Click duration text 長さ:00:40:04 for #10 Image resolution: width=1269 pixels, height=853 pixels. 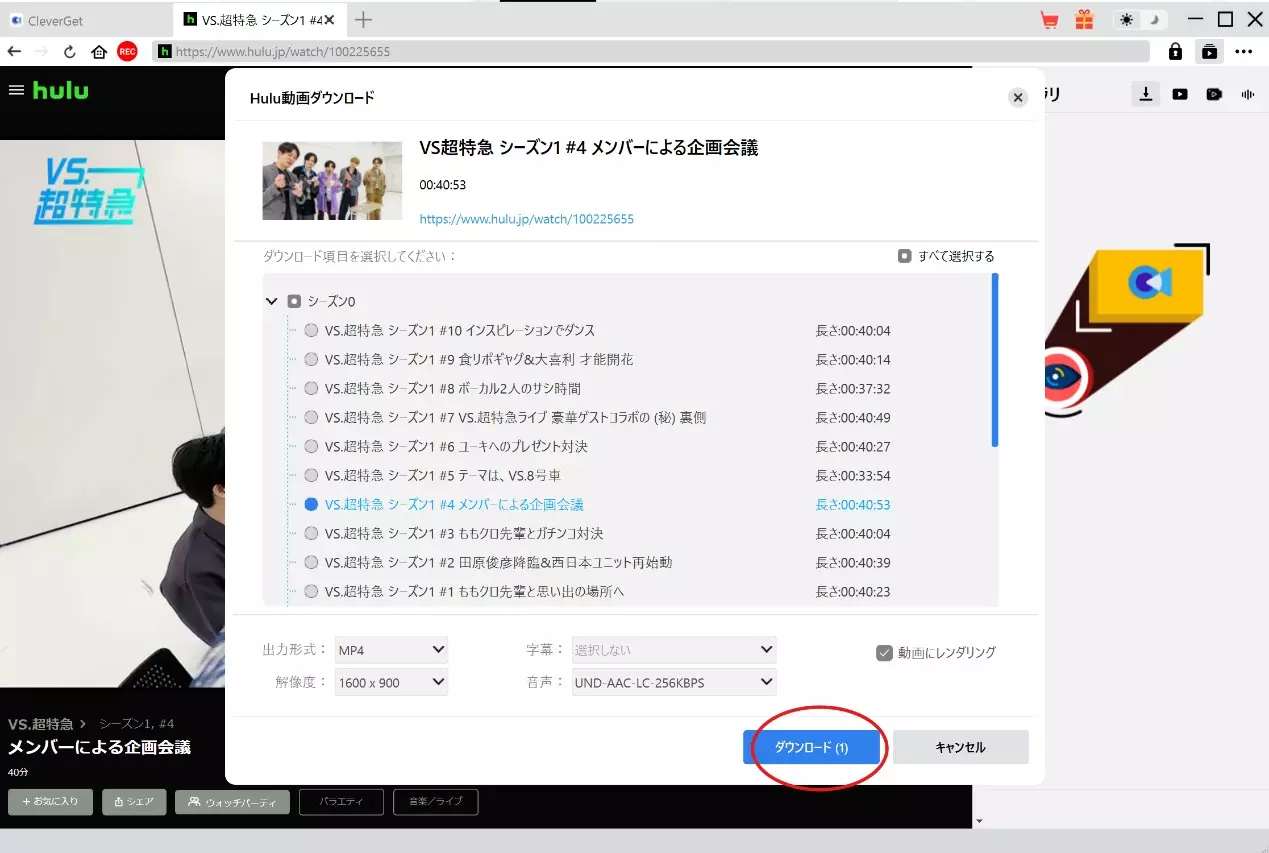click(853, 331)
